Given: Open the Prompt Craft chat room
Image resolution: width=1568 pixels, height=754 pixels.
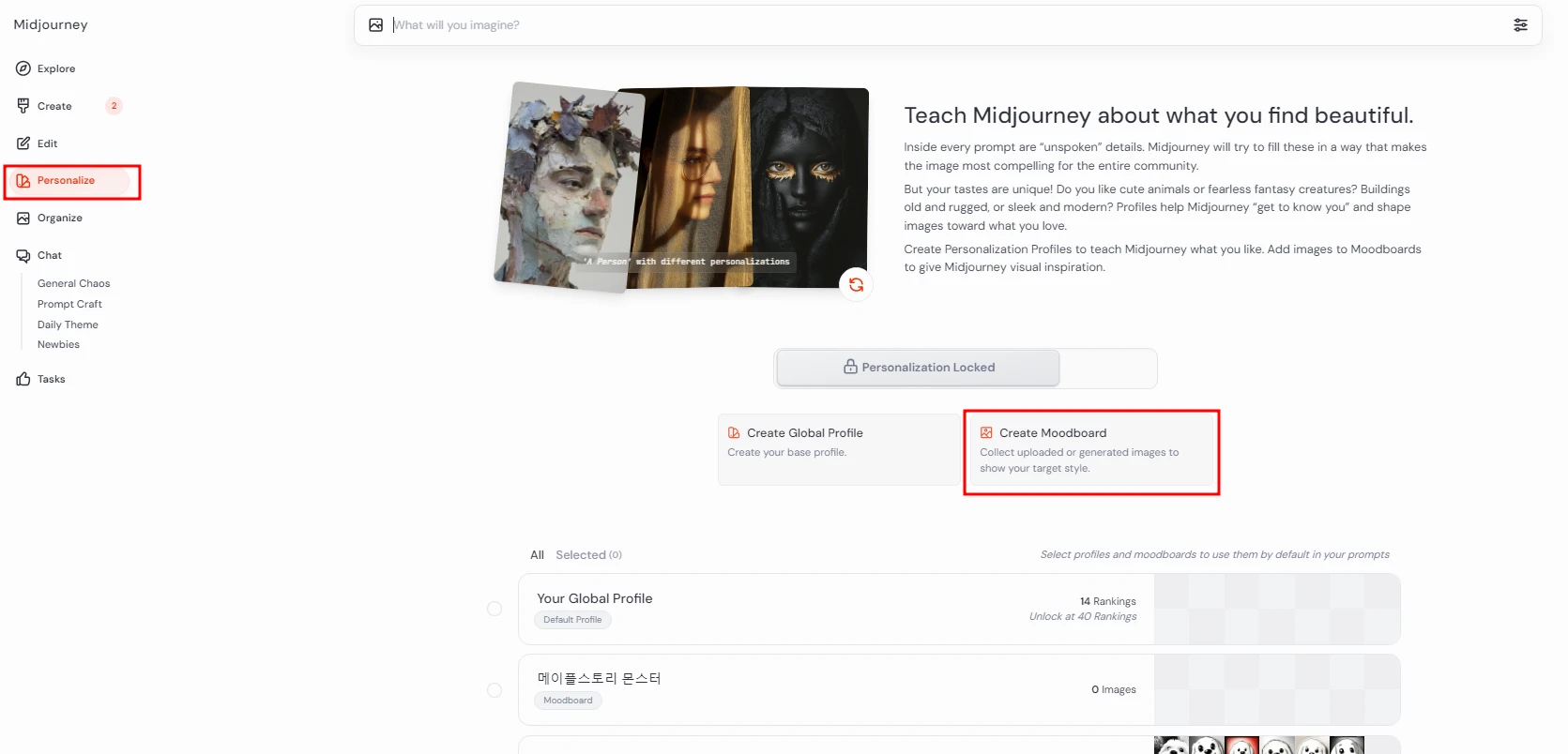Looking at the screenshot, I should pyautogui.click(x=69, y=304).
